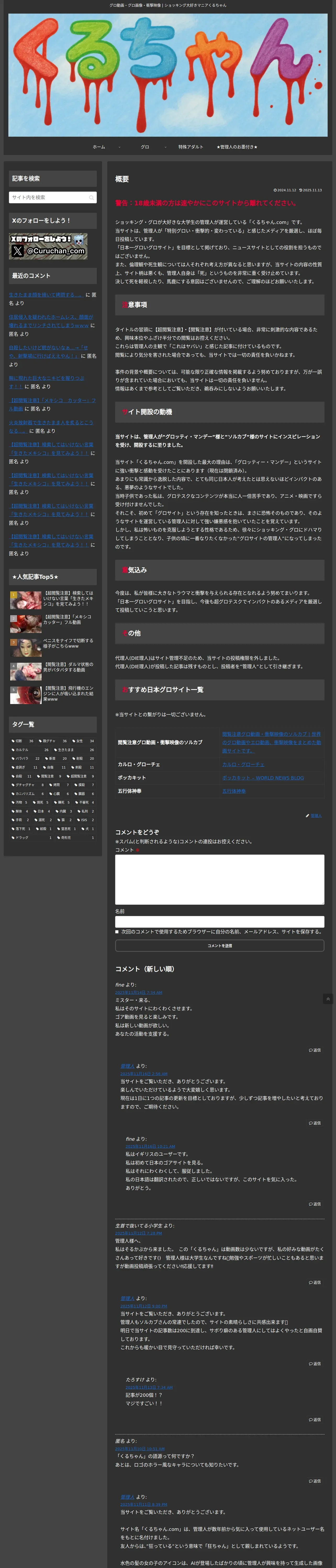Open the ドラッグ tag
The image size is (336, 1568).
click(x=32, y=838)
